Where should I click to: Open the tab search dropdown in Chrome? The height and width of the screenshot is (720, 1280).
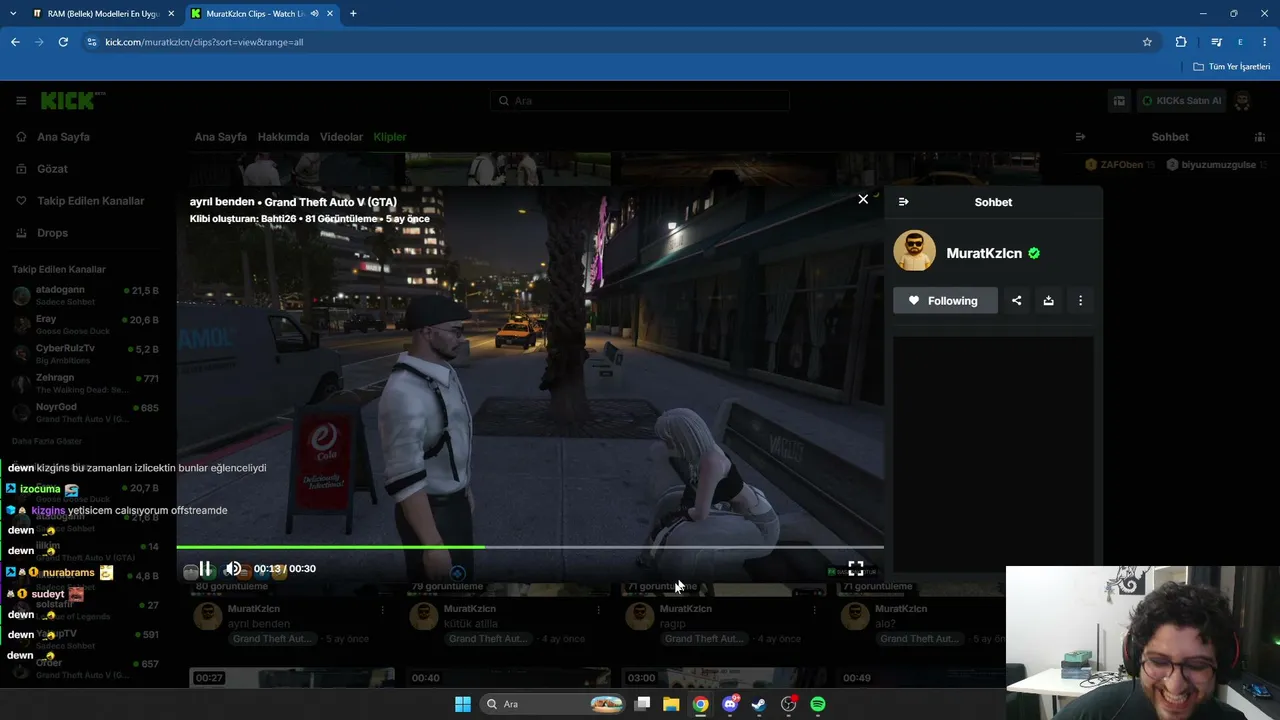pyautogui.click(x=13, y=14)
